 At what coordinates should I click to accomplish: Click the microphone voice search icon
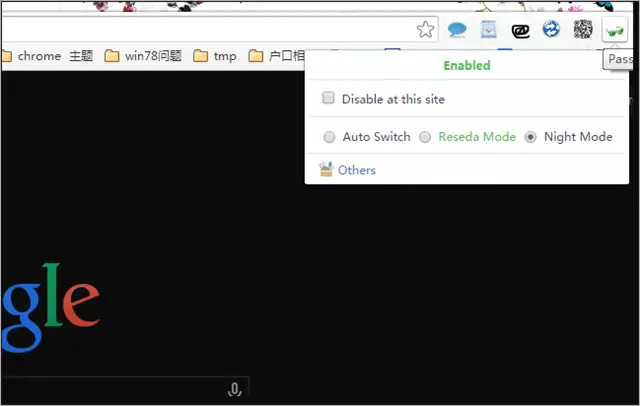(x=234, y=390)
